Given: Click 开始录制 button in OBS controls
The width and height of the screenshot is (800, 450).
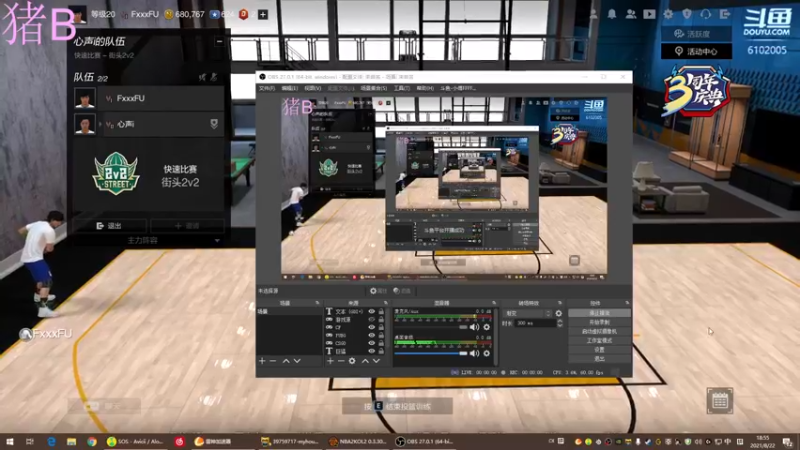Looking at the screenshot, I should point(599,322).
